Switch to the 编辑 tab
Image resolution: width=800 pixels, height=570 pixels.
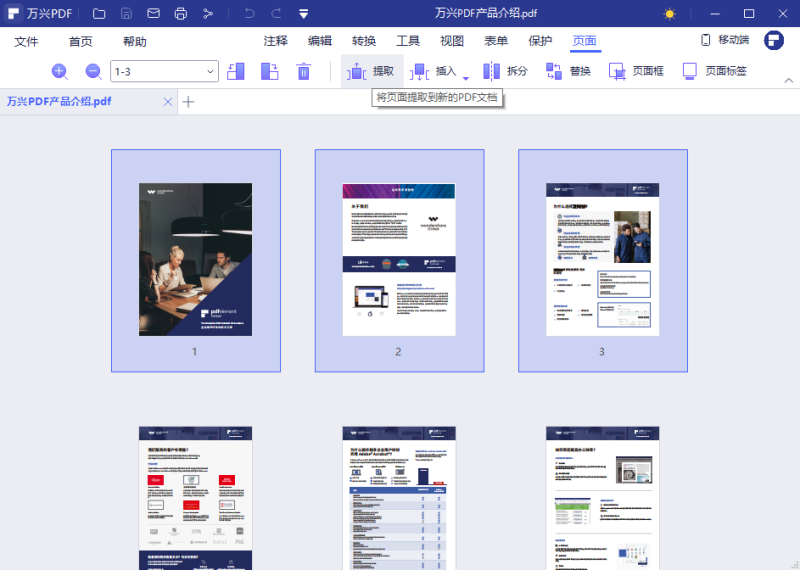click(x=320, y=41)
